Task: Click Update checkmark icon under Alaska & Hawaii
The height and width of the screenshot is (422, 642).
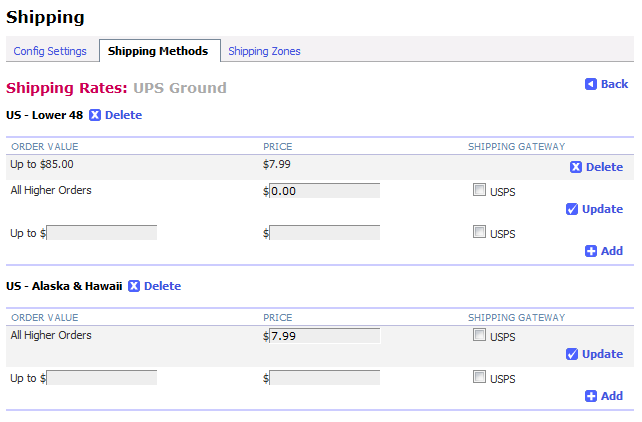Action: tap(572, 354)
